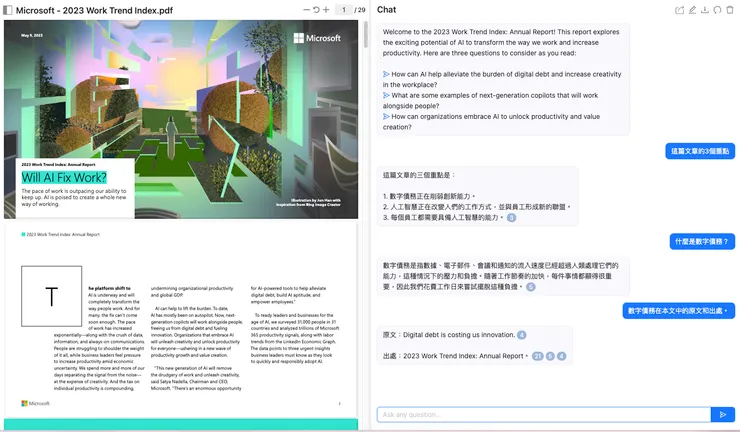Viewport: 740px width, 432px height.
Task: Rotate the PDF with the rotate icon
Action: pos(316,9)
